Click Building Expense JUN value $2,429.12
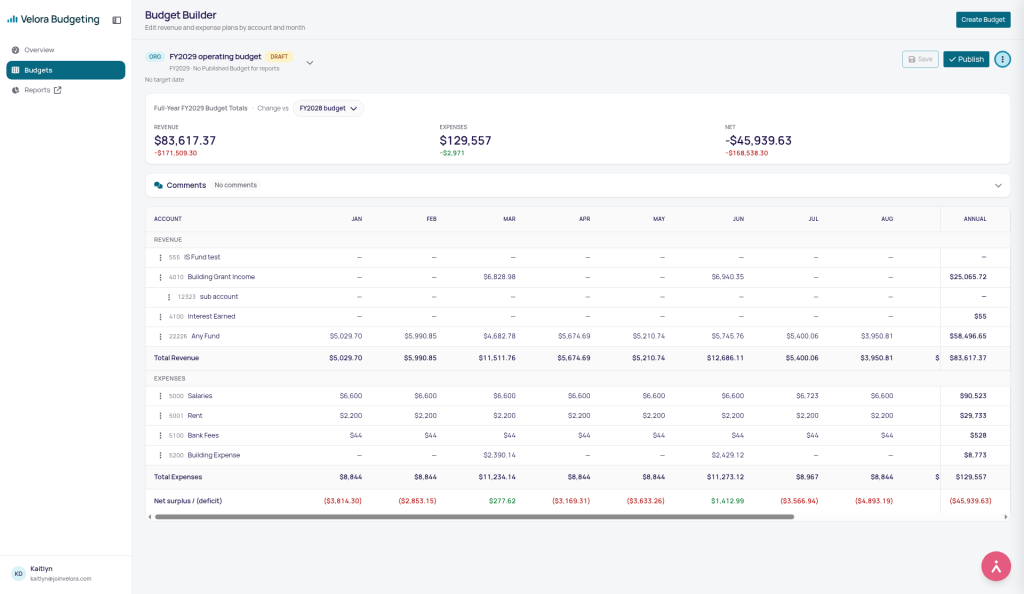1024x594 pixels. tap(728, 455)
